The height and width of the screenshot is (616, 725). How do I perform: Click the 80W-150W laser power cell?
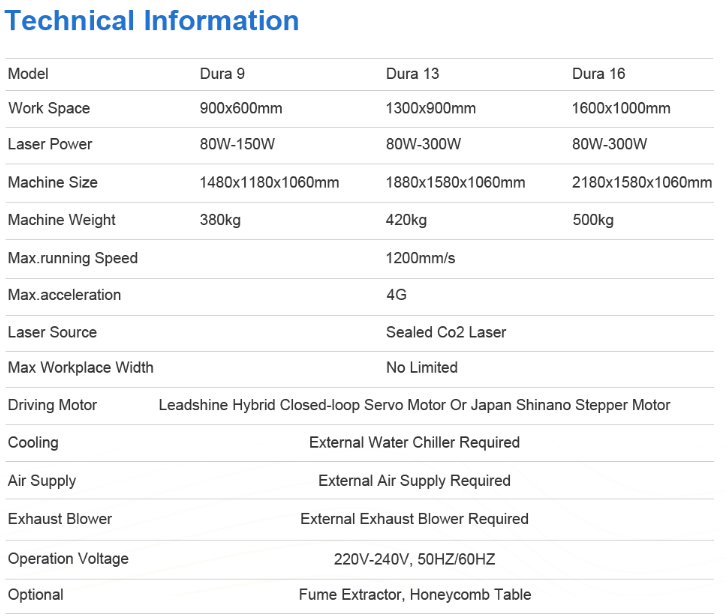pos(237,144)
